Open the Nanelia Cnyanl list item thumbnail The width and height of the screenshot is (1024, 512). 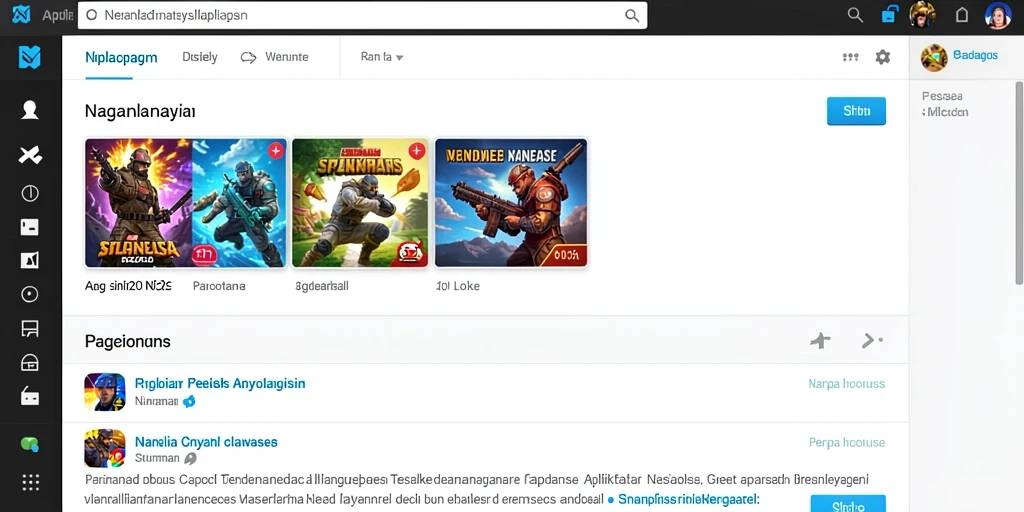[x=104, y=449]
